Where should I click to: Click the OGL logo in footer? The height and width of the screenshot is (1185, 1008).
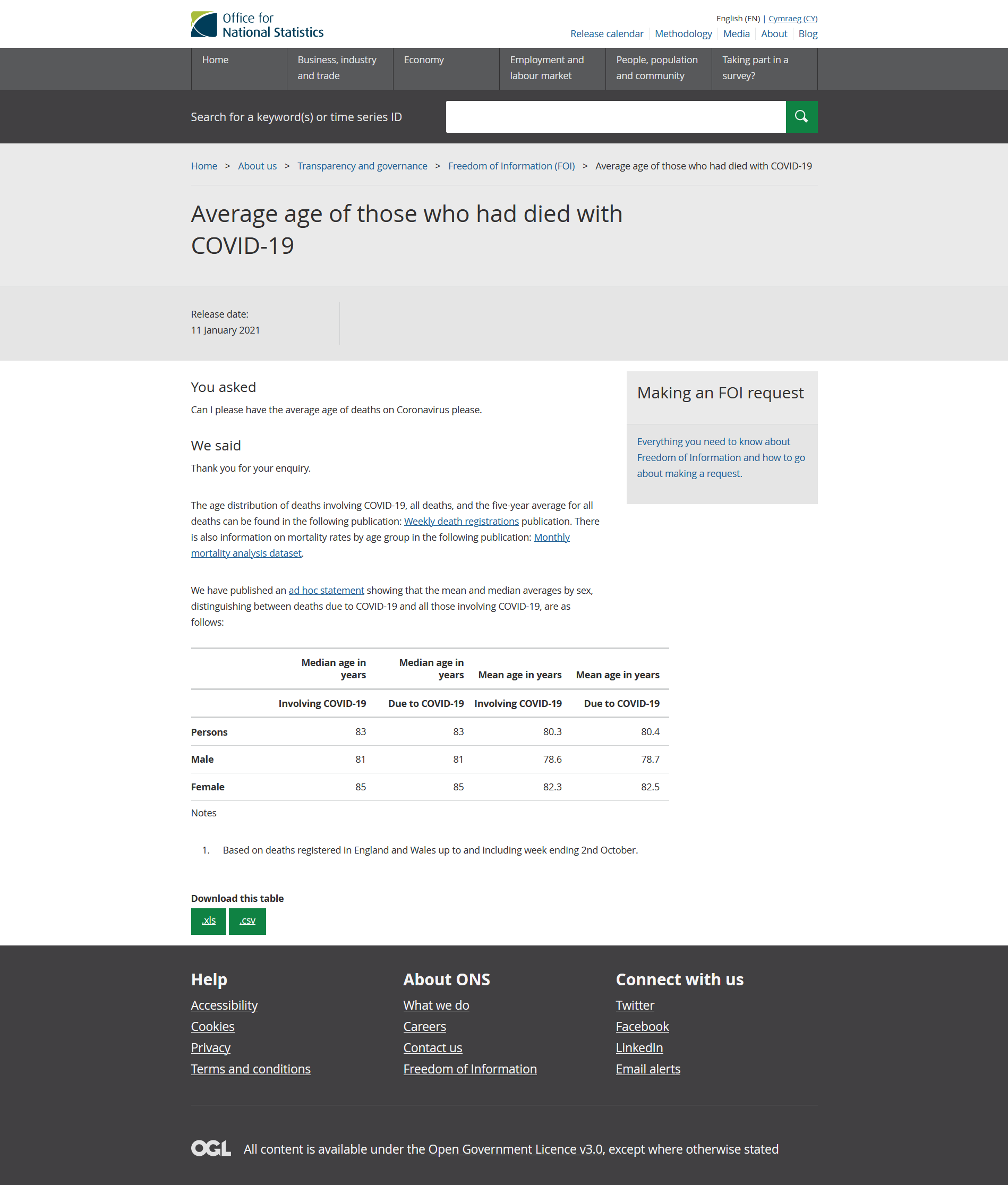(211, 1148)
